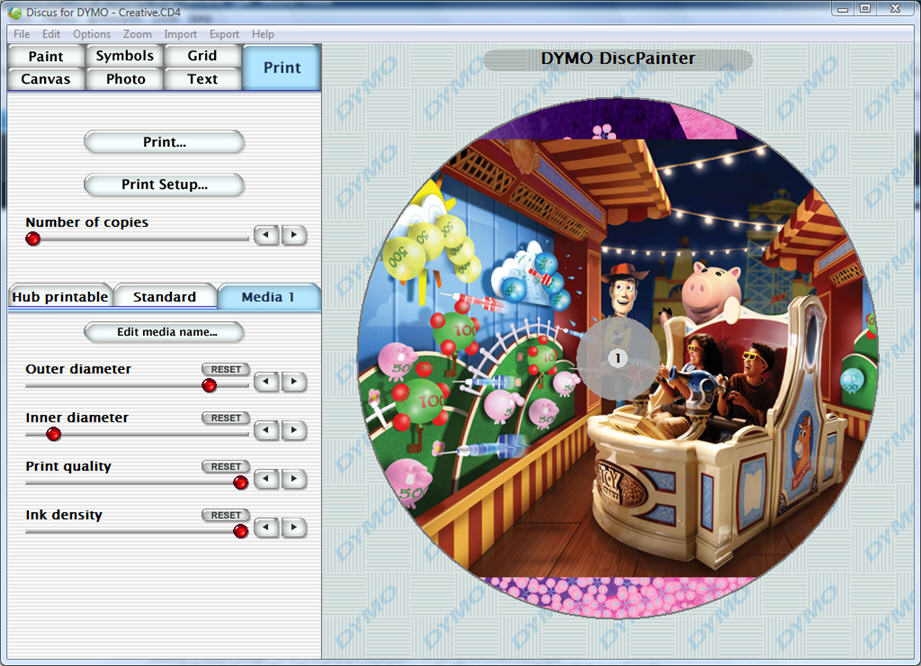
Task: Reset the Outer diameter value
Action: [226, 370]
